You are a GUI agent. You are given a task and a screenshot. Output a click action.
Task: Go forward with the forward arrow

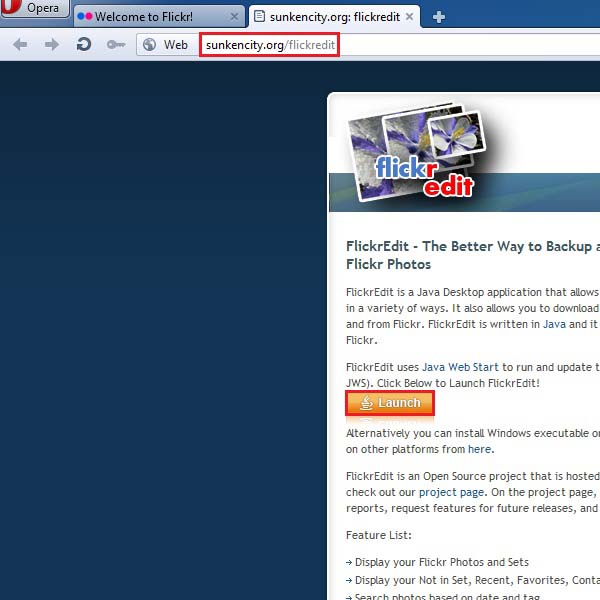coord(52,45)
